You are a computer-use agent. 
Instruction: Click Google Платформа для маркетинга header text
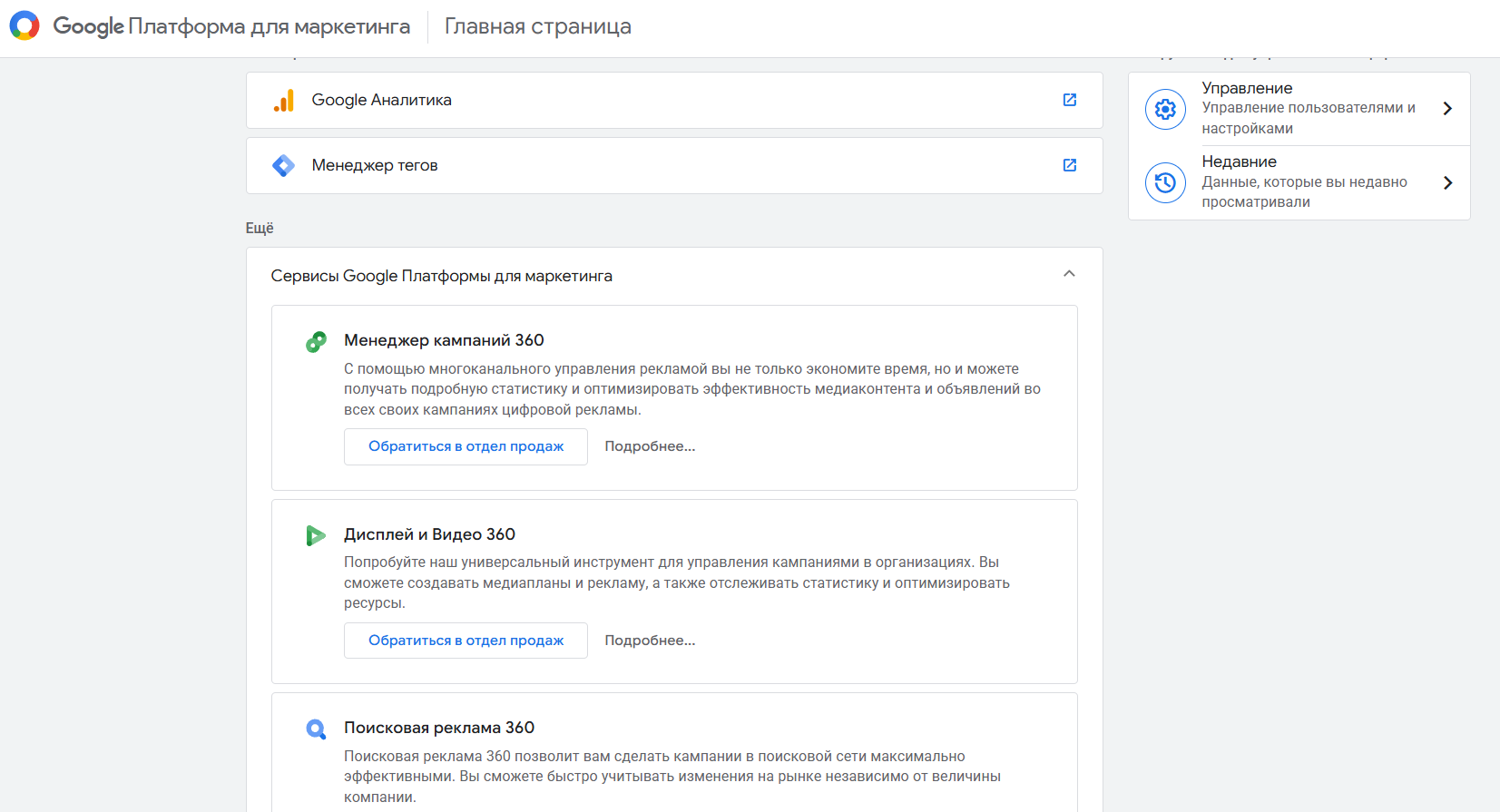[x=231, y=26]
